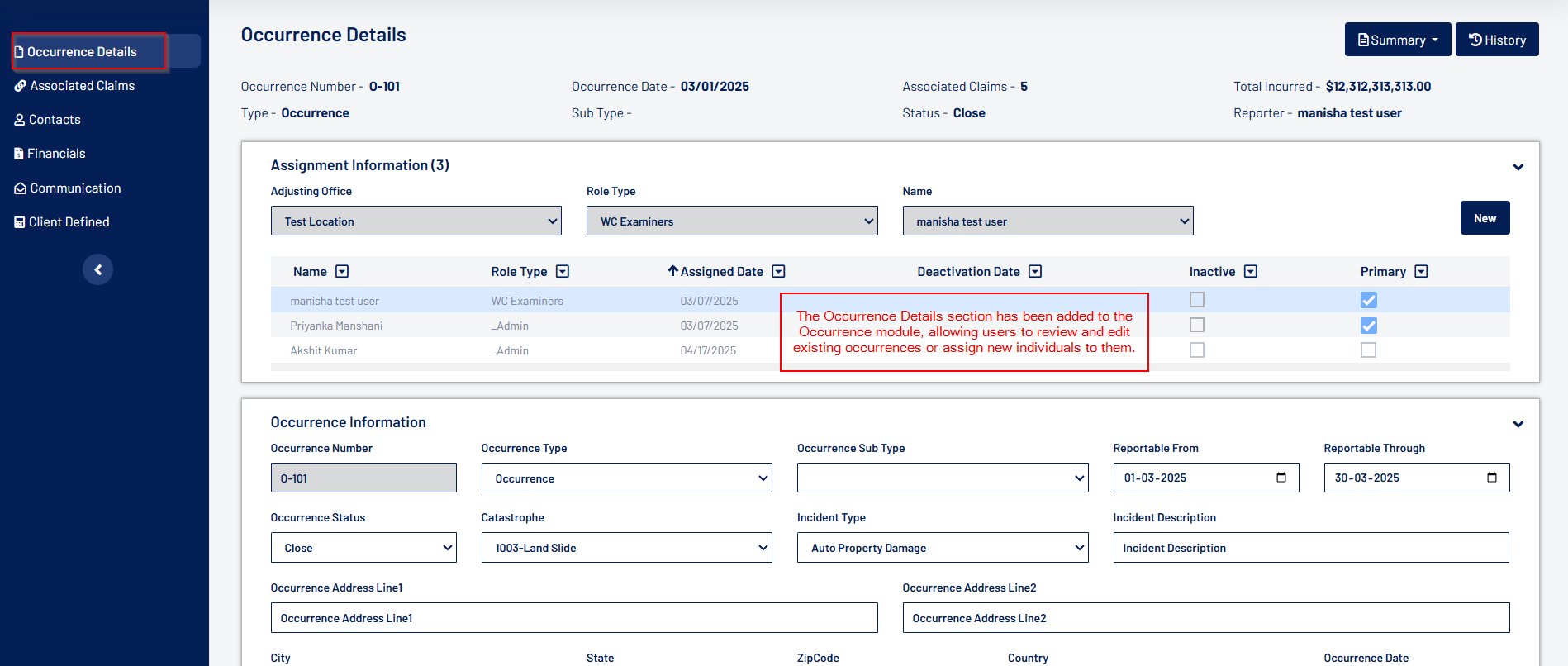1568x666 pixels.
Task: Check Primary checkbox for Akshit Kumar
Action: [1369, 350]
